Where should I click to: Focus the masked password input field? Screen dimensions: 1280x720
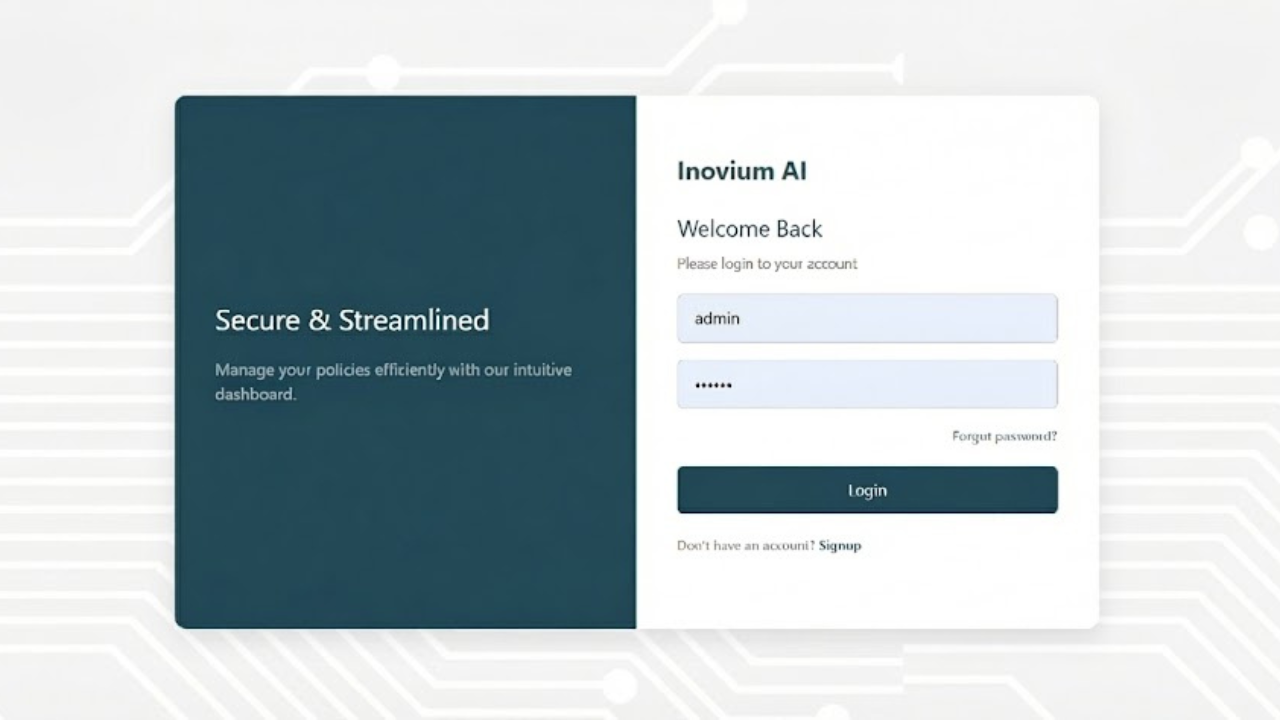[x=866, y=385]
